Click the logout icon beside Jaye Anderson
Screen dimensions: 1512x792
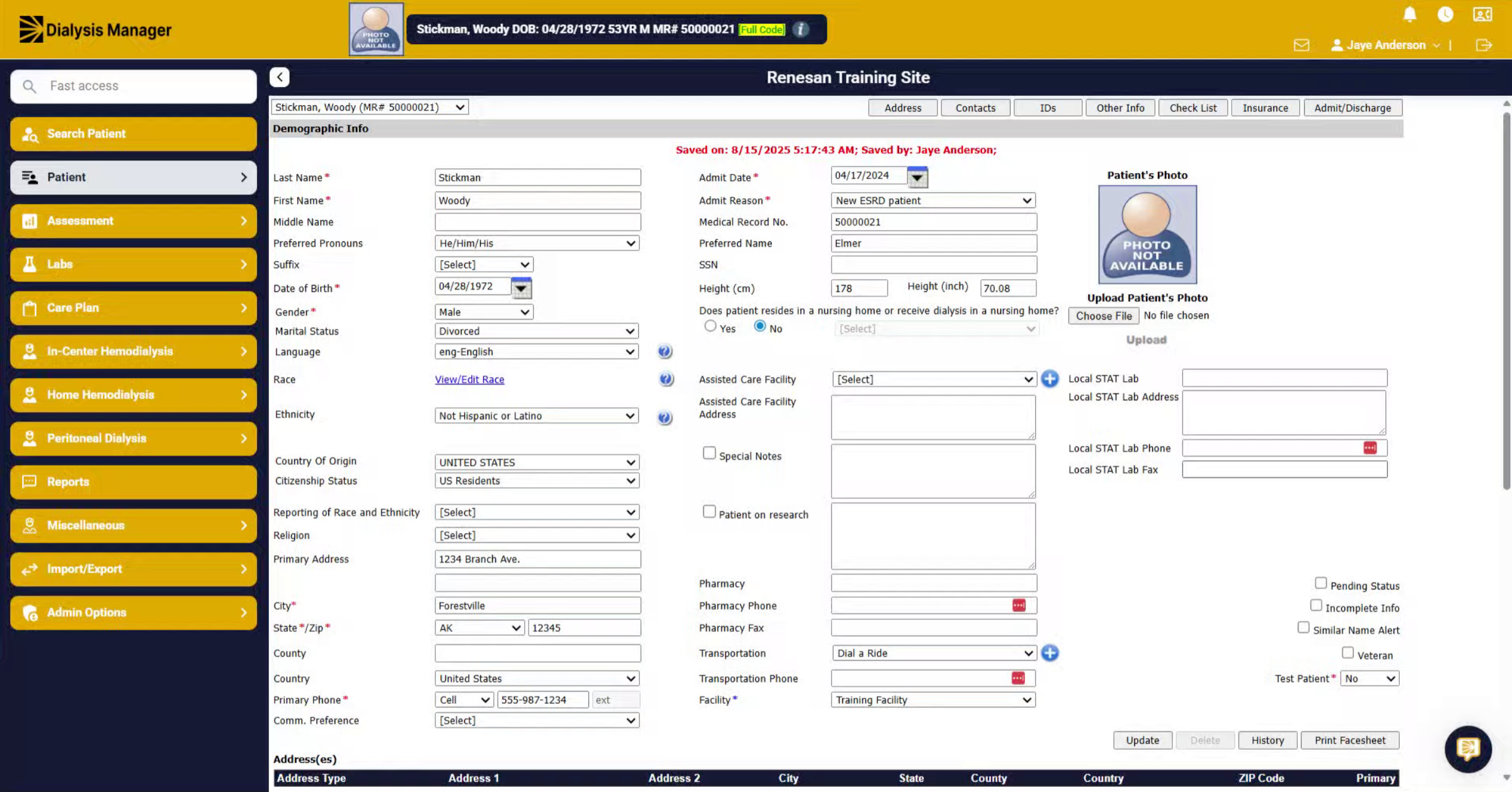[x=1484, y=45]
